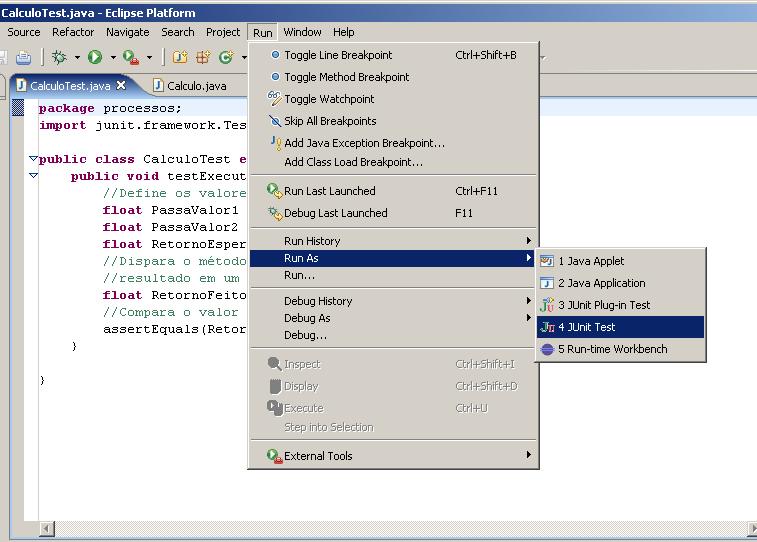Expand the Run History submenu arrow
Viewport: 757px width, 542px height.
(x=529, y=240)
